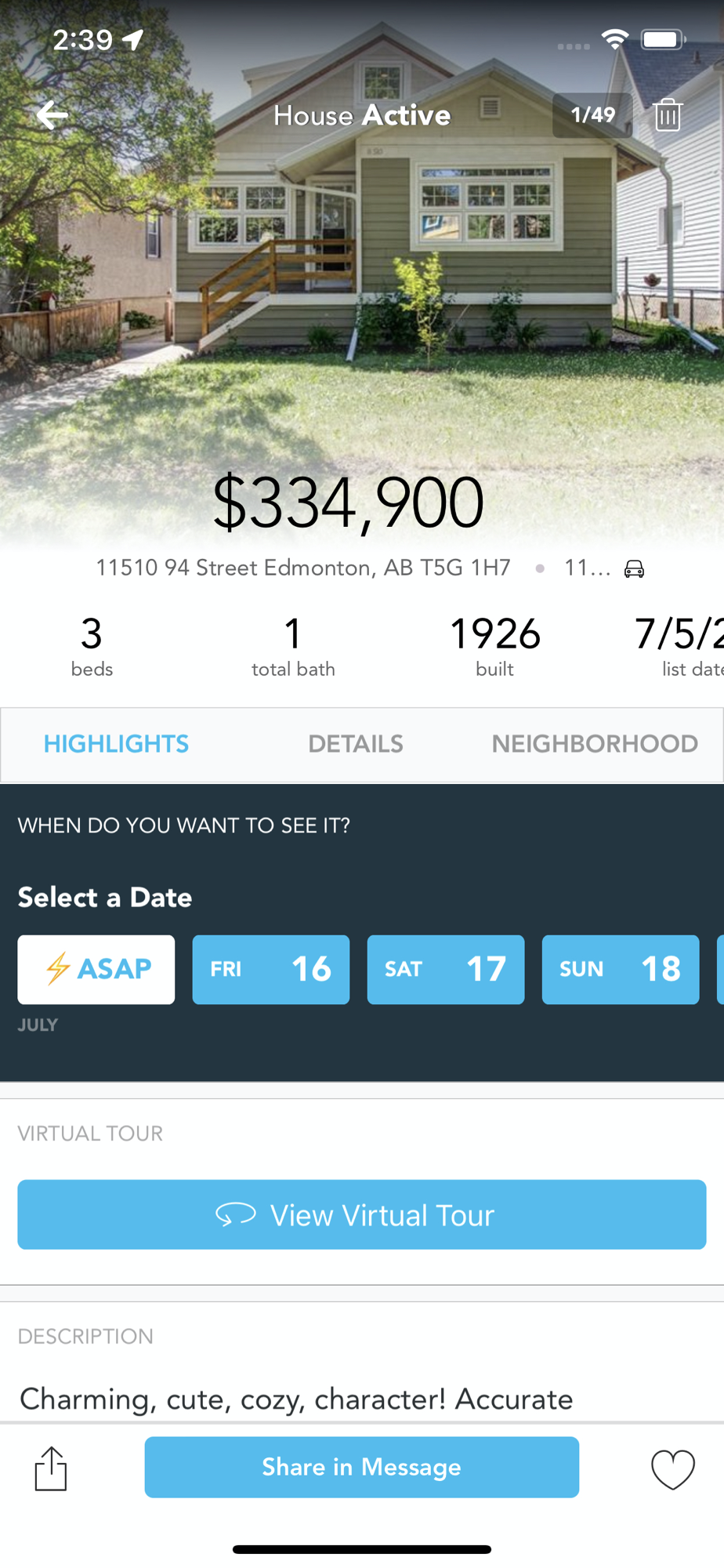The height and width of the screenshot is (1568, 724).
Task: Click the Share in Message button
Action: [362, 1467]
